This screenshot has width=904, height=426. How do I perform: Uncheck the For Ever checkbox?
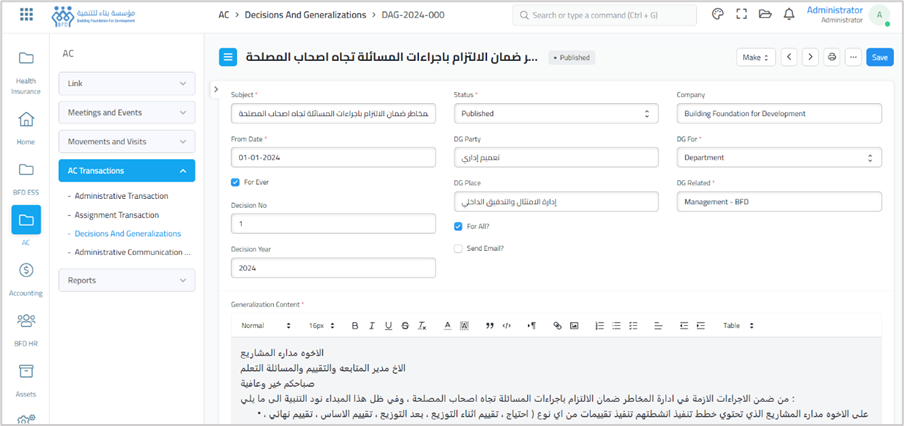point(235,182)
